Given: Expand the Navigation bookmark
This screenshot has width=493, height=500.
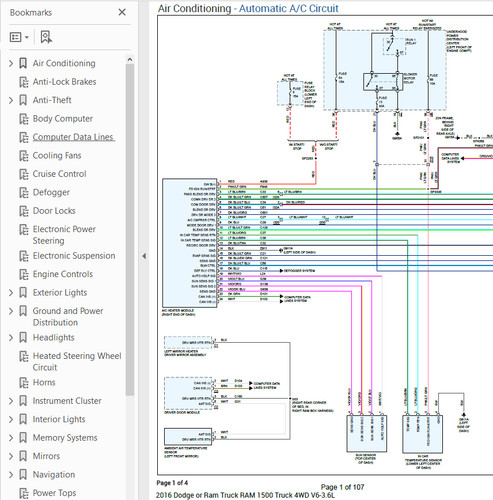Looking at the screenshot, I should coord(11,474).
